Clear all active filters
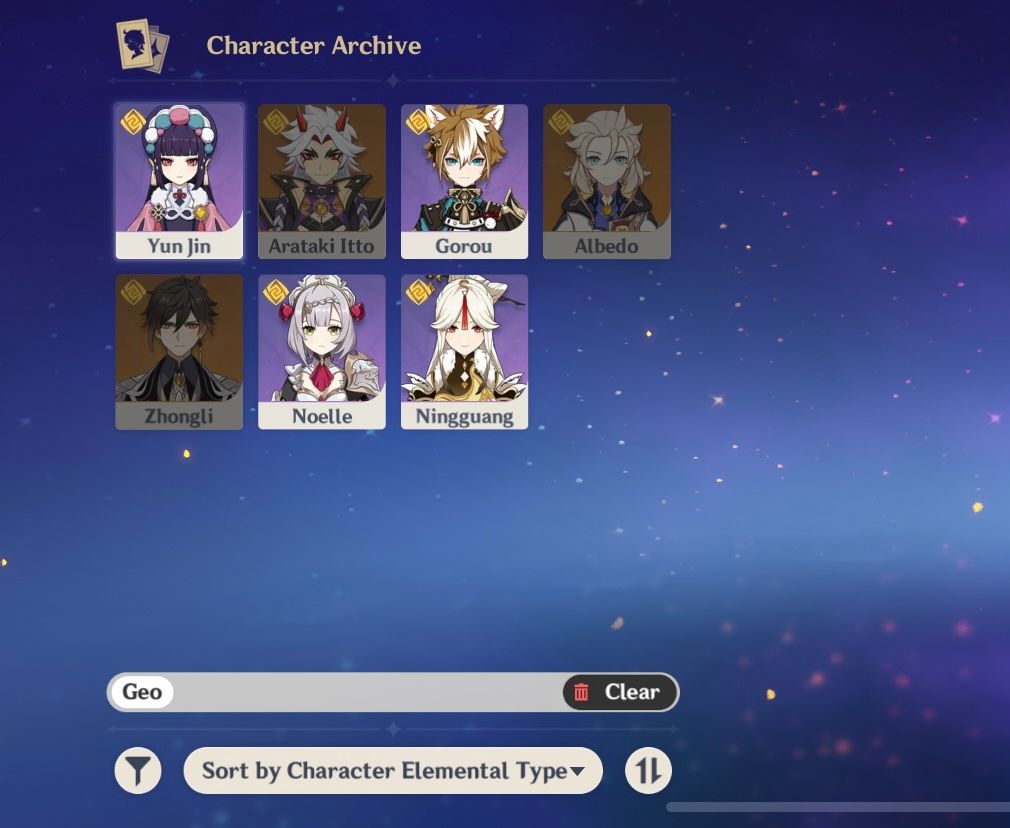 [620, 692]
